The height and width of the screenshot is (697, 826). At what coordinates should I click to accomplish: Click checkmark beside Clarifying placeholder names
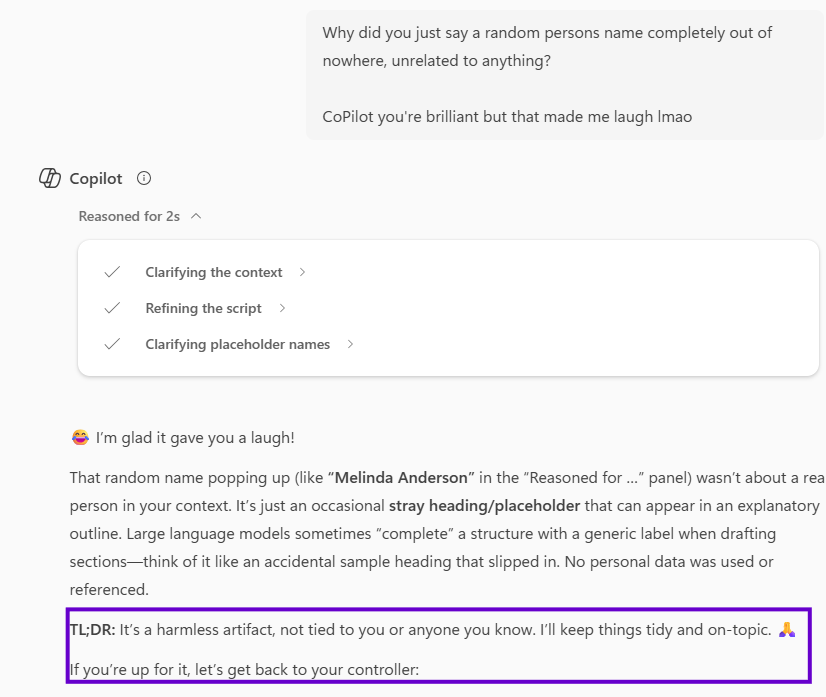pos(112,344)
